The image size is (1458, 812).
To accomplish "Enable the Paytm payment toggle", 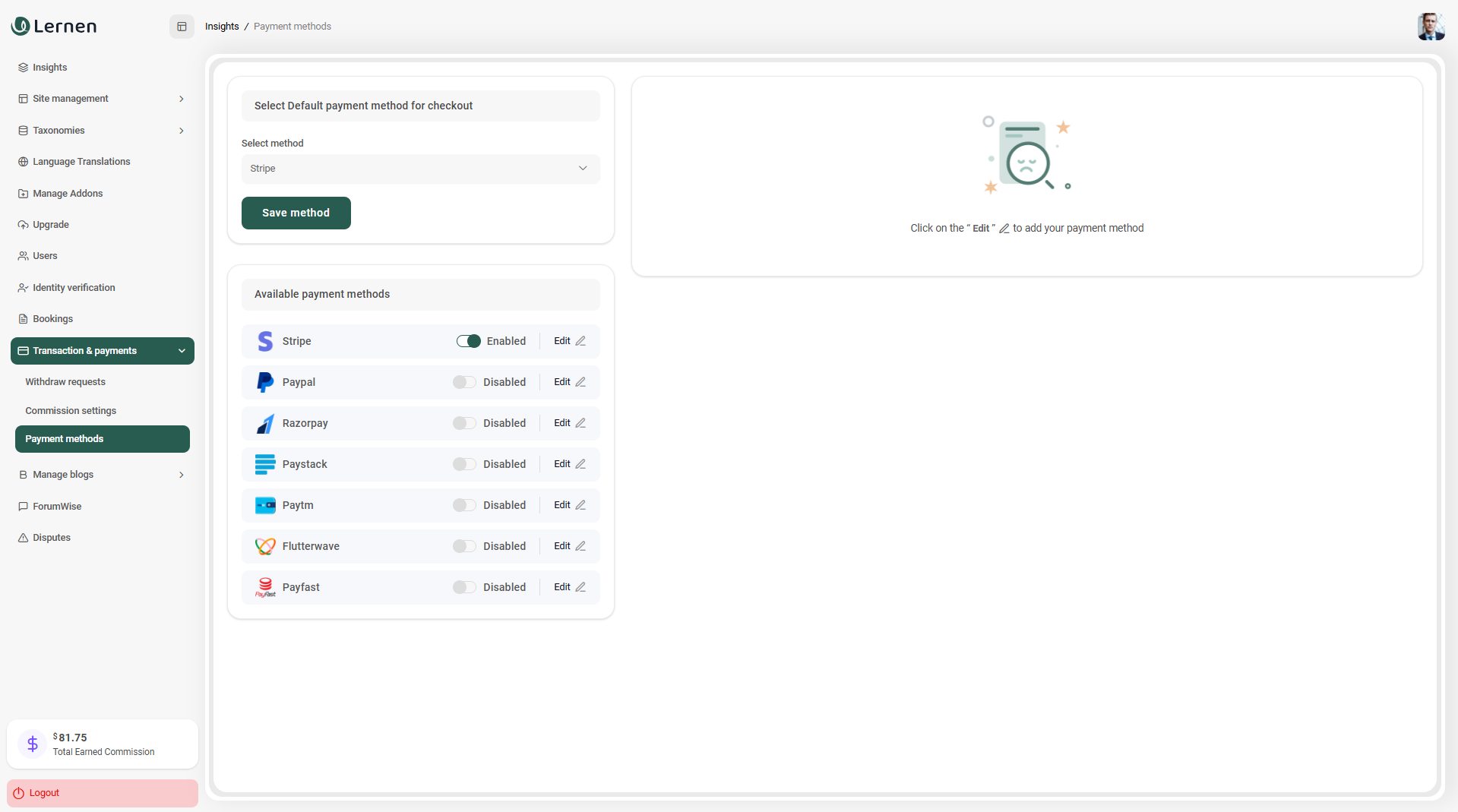I will pos(464,505).
